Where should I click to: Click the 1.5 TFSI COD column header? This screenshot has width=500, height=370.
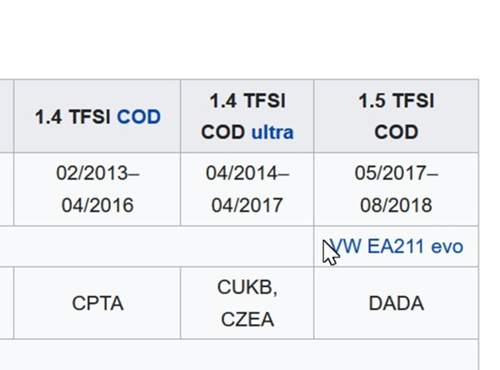(x=396, y=116)
